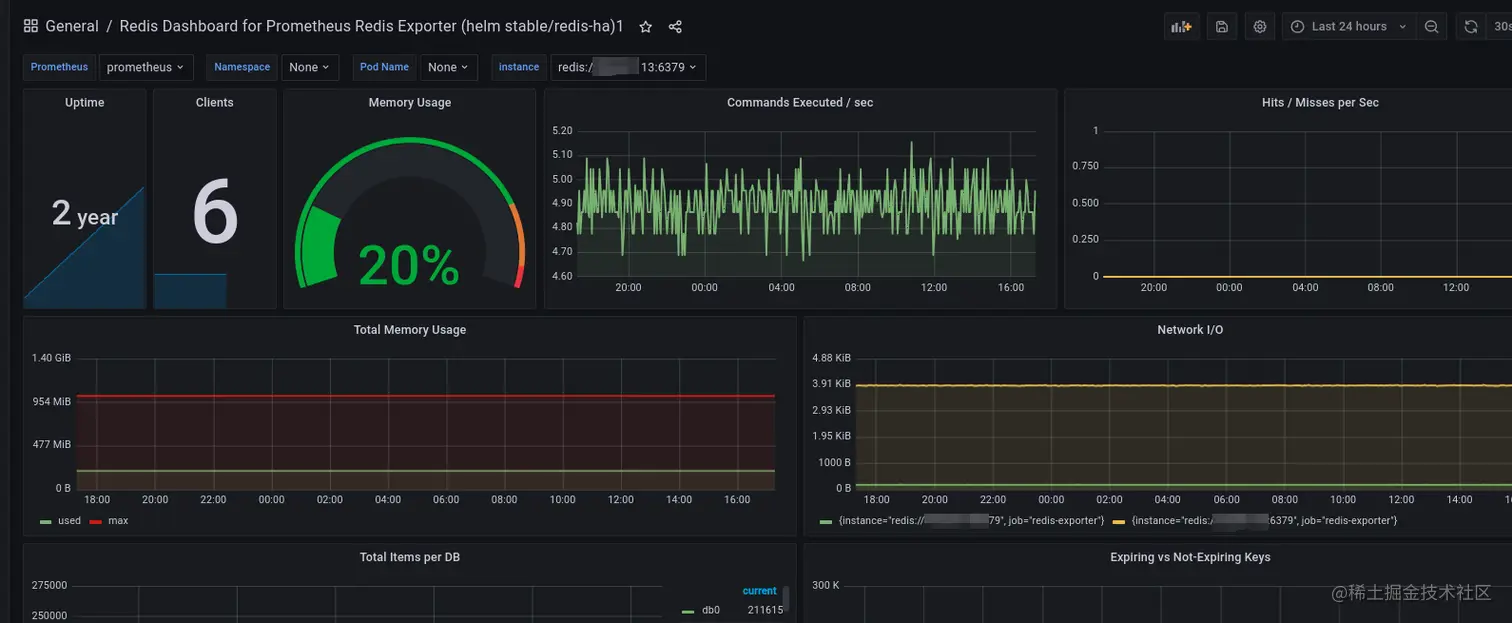Viewport: 1512px width, 623px height.
Task: Expand the Namespace None dropdown
Action: coord(310,67)
